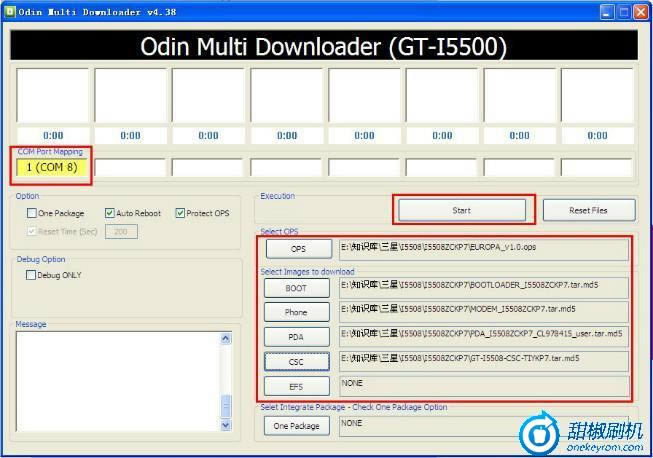Click the Message log scrollbar thumb

coord(226,406)
